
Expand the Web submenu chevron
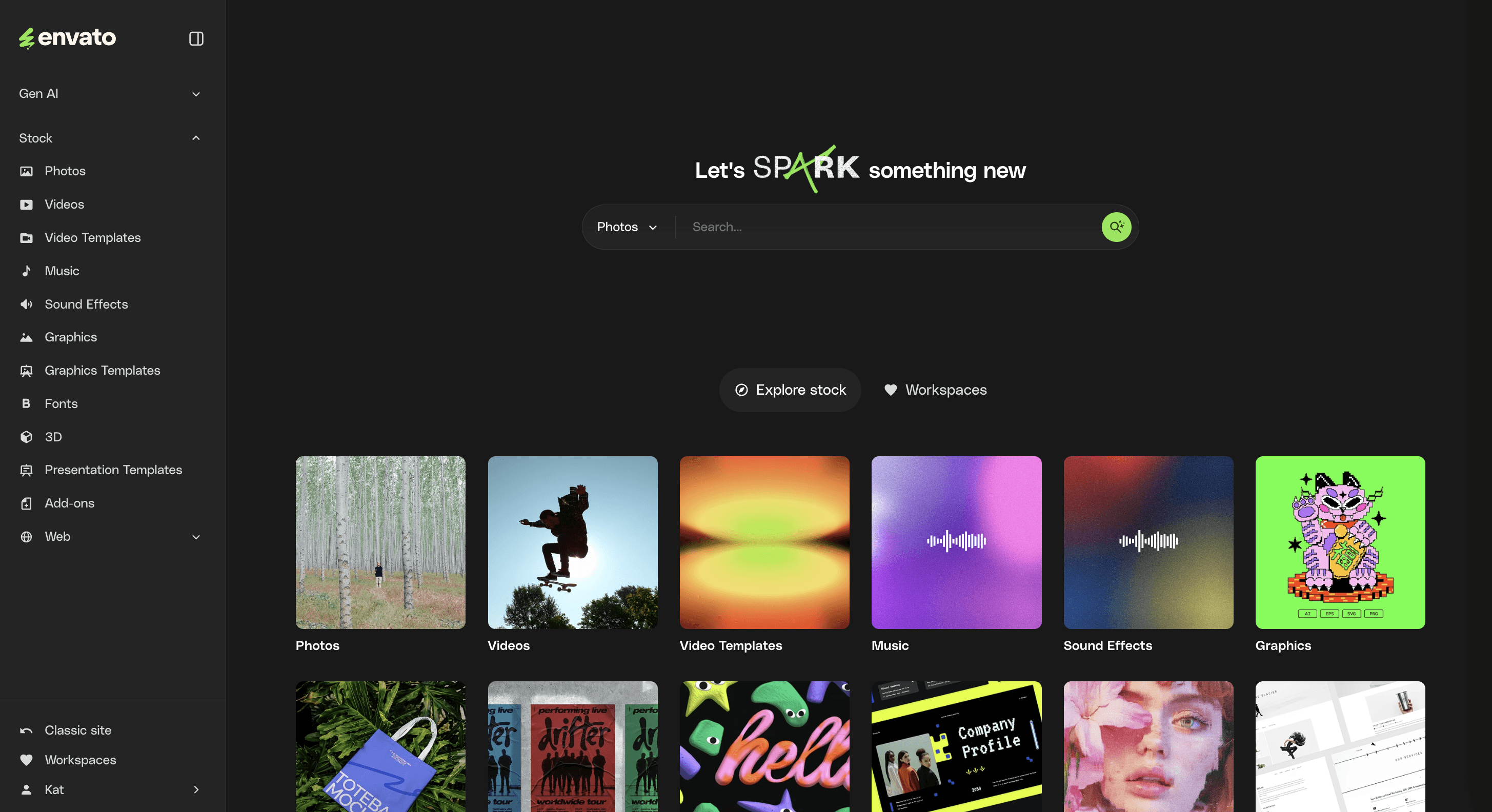[196, 537]
